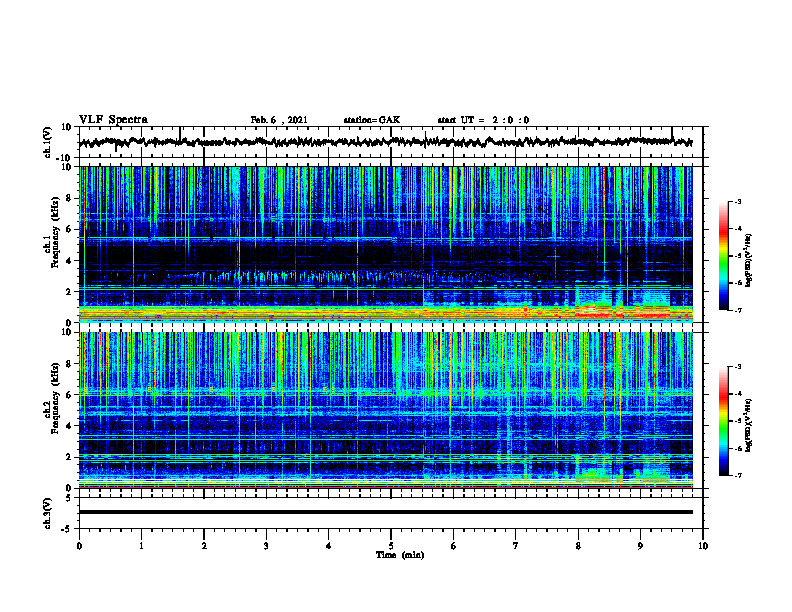Click the "ch.3(V)" axis label
792x612 pixels.
pyautogui.click(x=48, y=513)
